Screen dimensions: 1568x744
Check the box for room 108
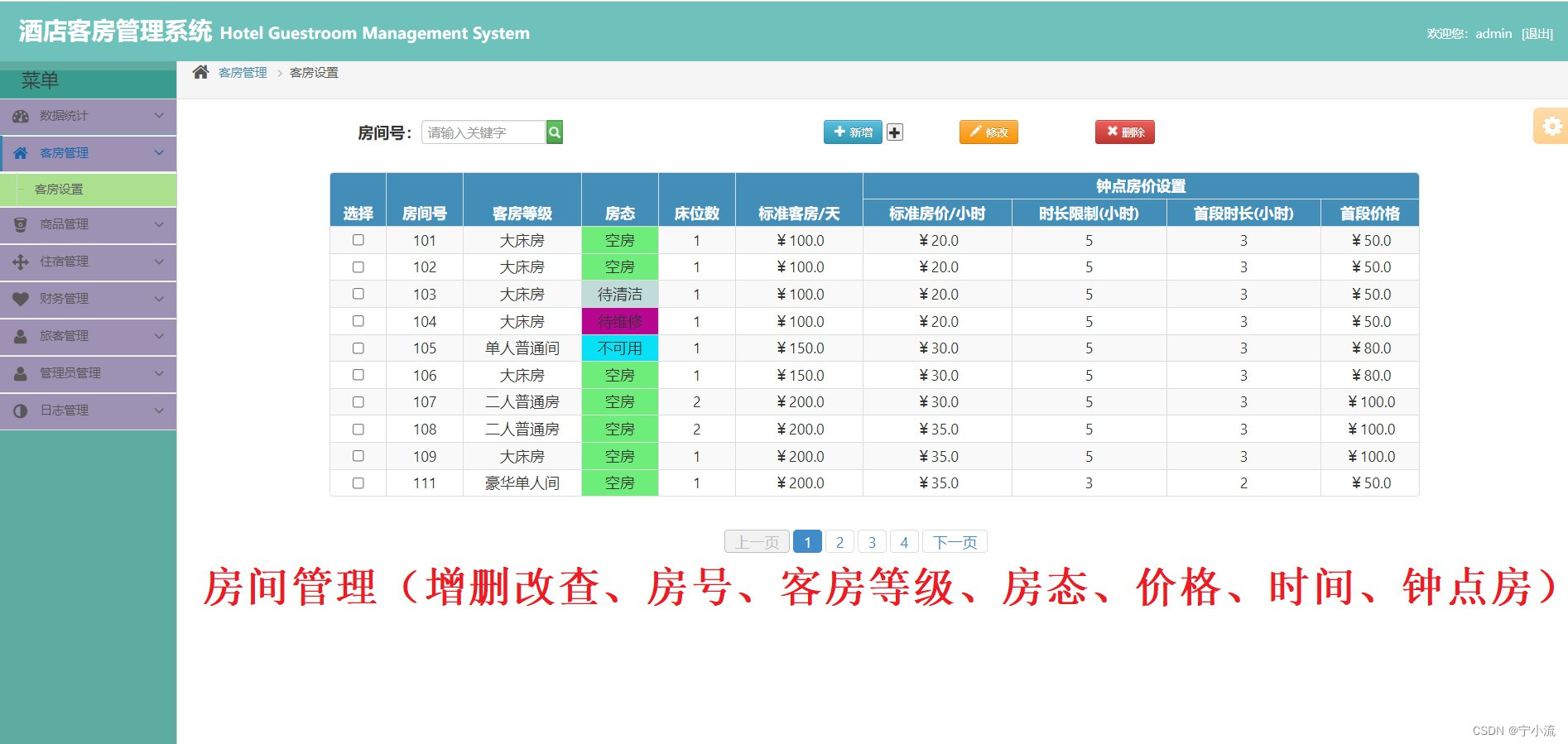tap(358, 430)
